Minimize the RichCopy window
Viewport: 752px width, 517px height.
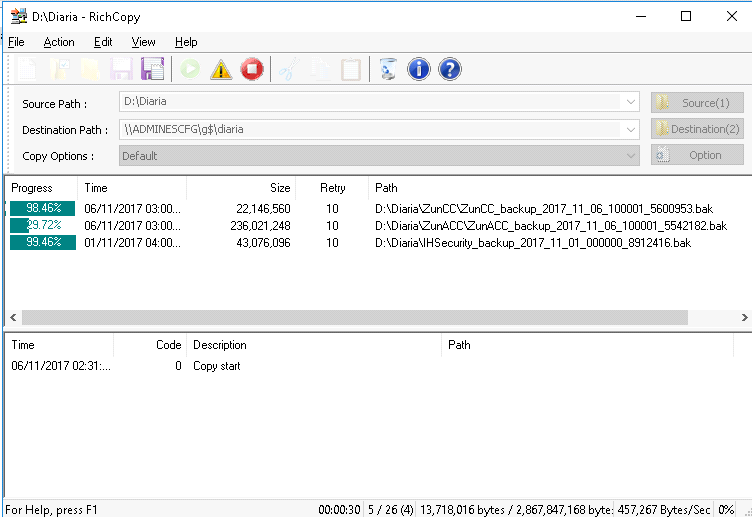pos(641,16)
